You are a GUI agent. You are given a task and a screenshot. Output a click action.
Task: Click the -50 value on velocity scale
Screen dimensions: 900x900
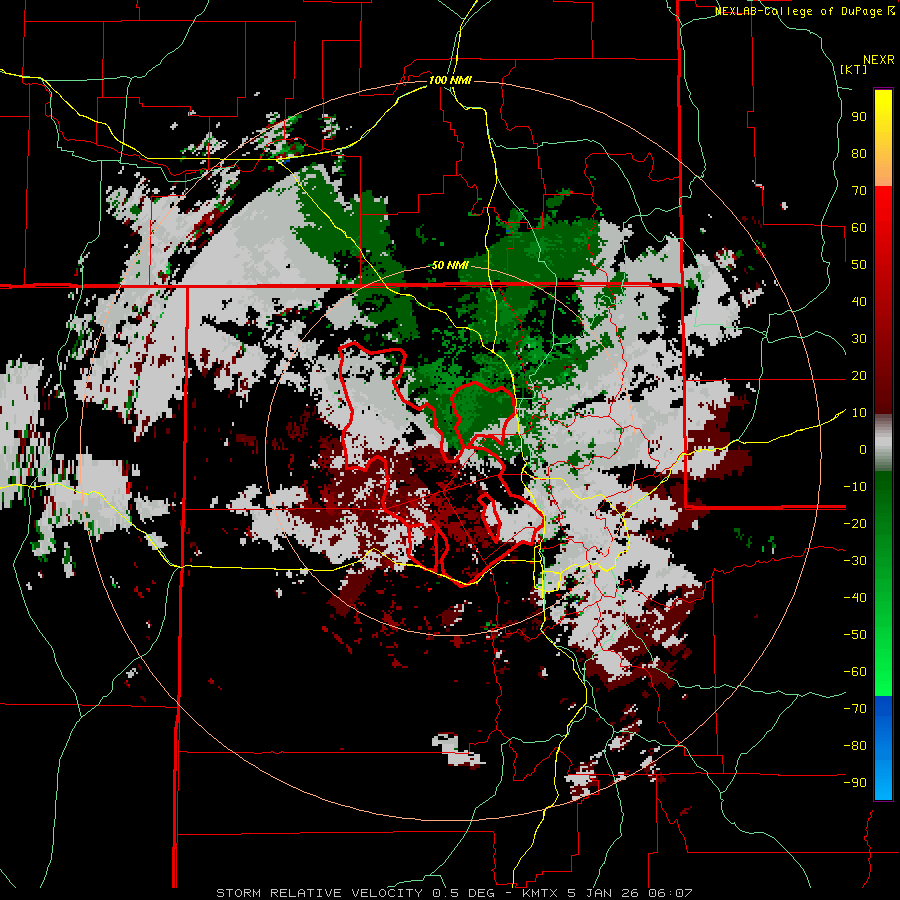[x=855, y=634]
